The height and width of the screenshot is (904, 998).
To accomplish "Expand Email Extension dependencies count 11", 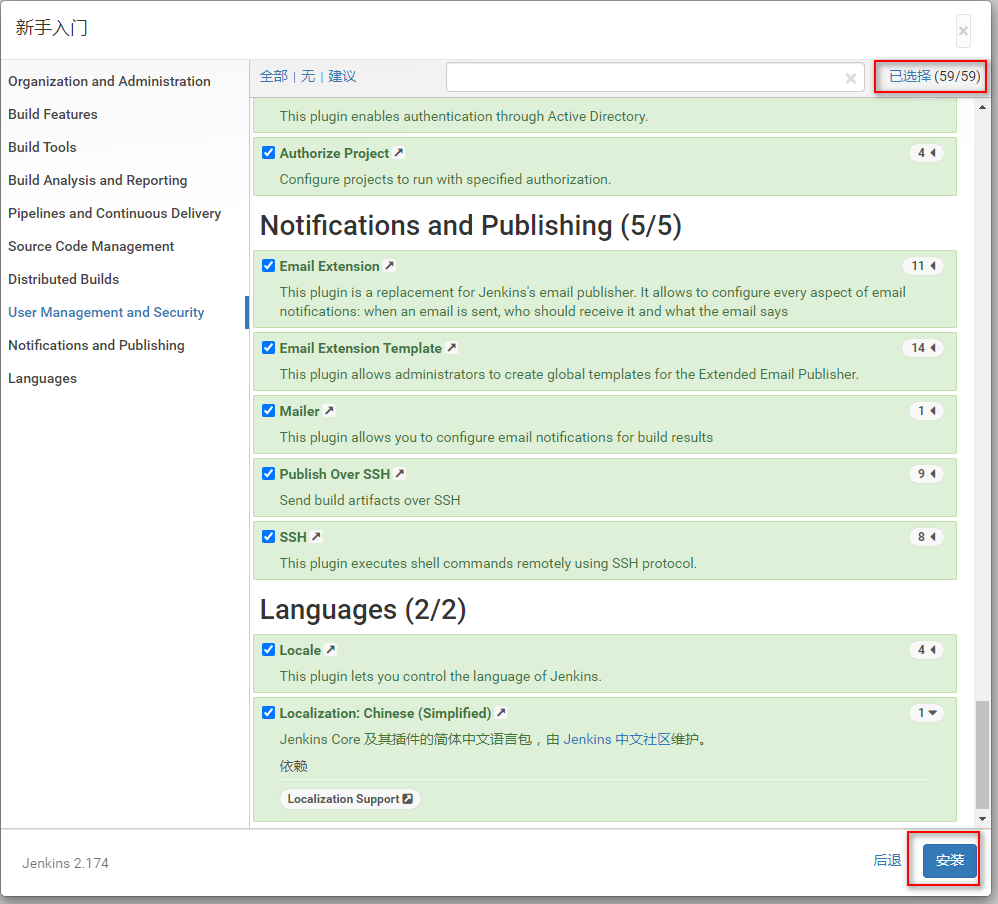I will click(x=923, y=265).
